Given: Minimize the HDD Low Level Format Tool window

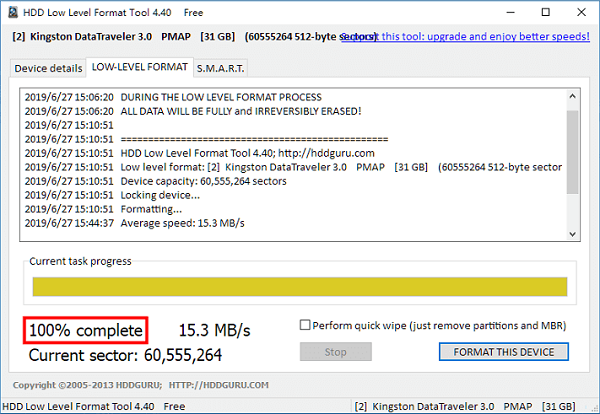Looking at the screenshot, I should click(510, 12).
